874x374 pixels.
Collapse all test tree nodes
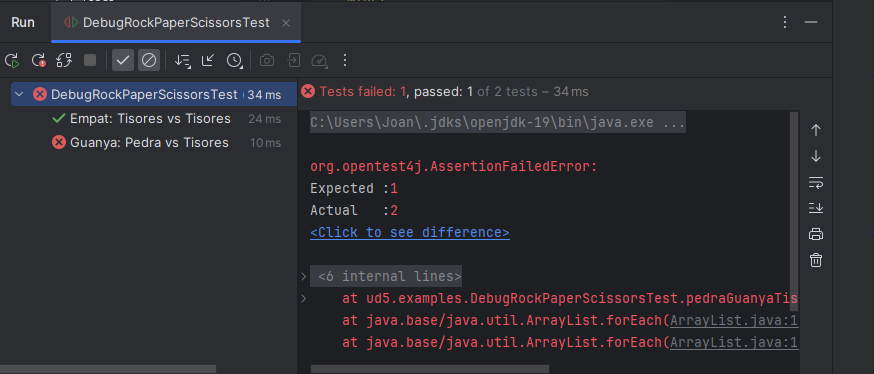click(x=208, y=60)
